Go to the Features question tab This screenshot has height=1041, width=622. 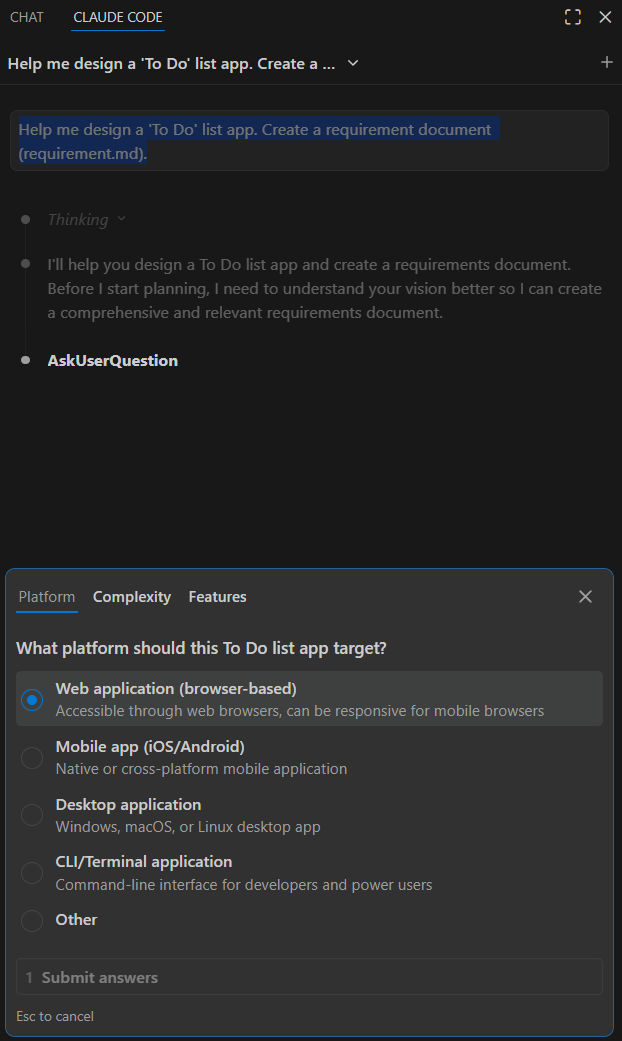[x=217, y=597]
